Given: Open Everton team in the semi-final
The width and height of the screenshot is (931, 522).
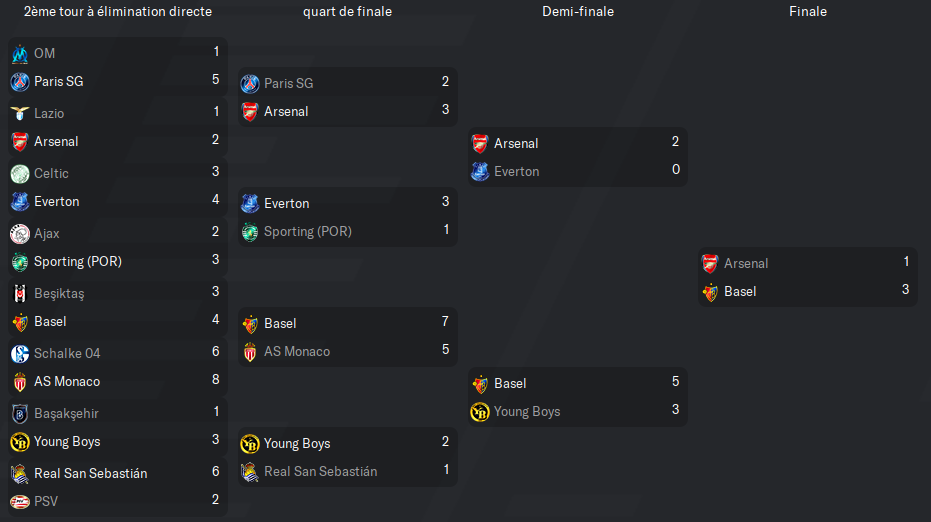Looking at the screenshot, I should point(517,172).
